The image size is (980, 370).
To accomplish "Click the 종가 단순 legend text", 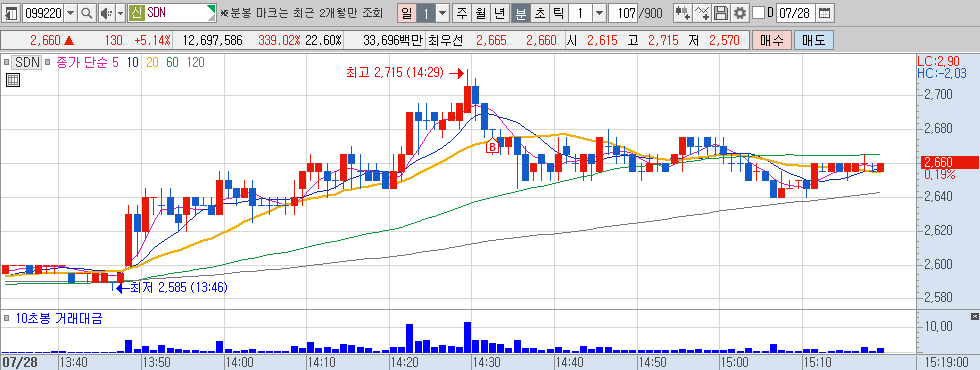I will tap(82, 62).
